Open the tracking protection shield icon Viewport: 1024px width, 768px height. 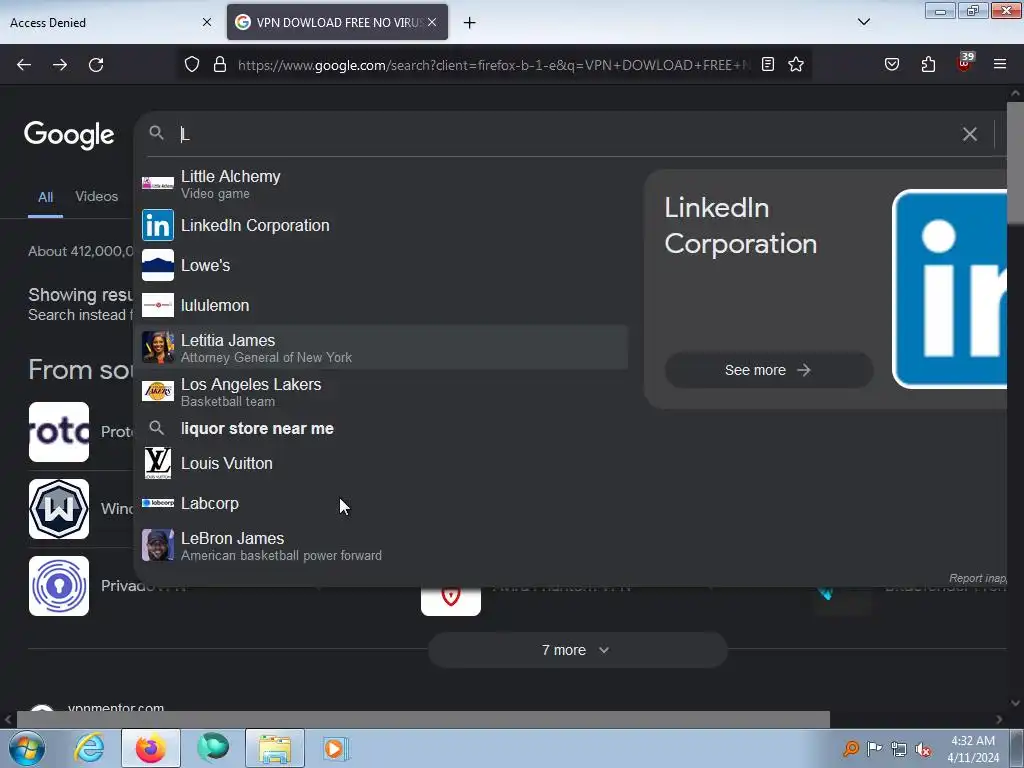[191, 65]
